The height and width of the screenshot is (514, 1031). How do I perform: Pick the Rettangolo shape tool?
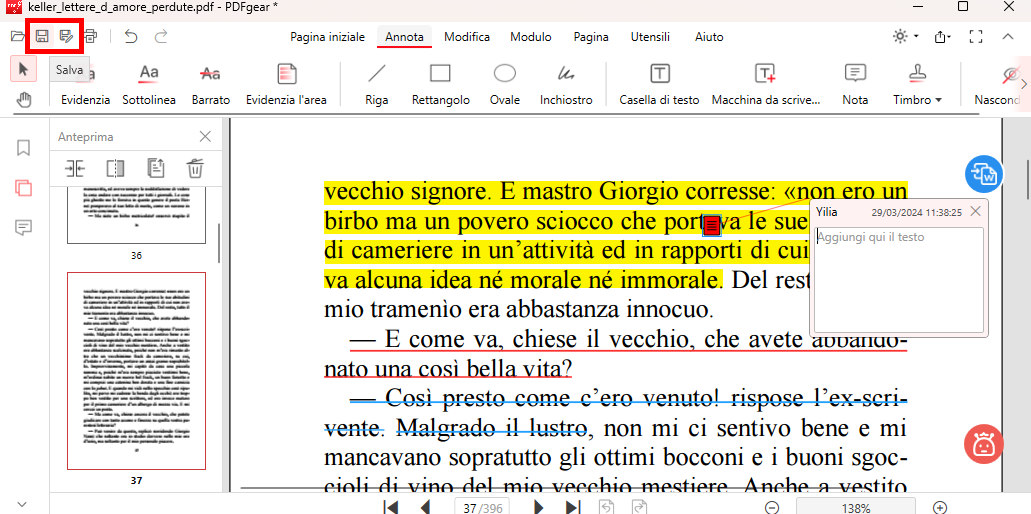coord(441,83)
